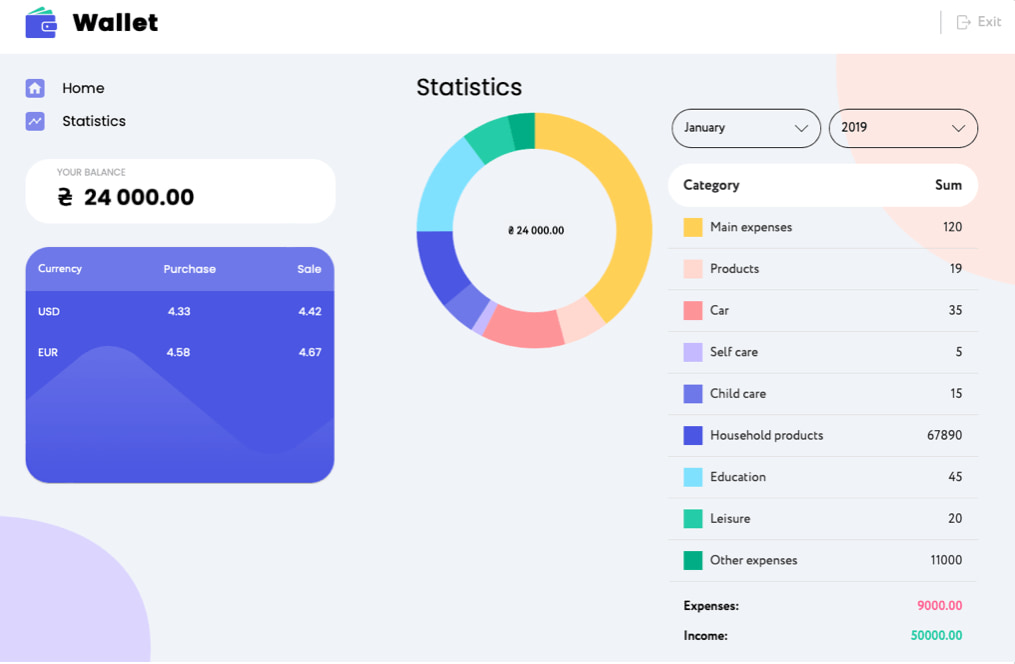Click the Household products blue swatch
Viewport: 1015px width, 664px height.
pyautogui.click(x=693, y=436)
